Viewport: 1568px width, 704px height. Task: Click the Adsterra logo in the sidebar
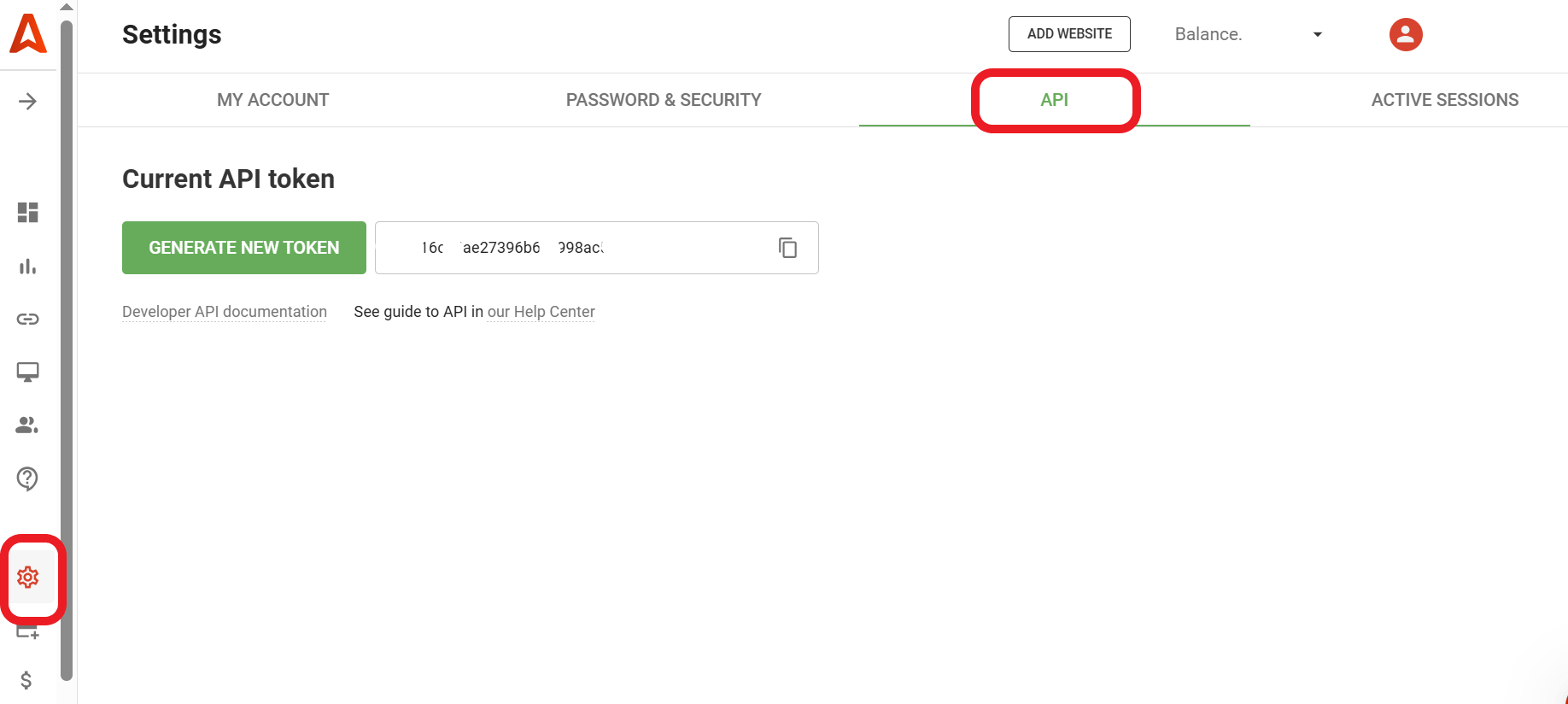pos(28,34)
